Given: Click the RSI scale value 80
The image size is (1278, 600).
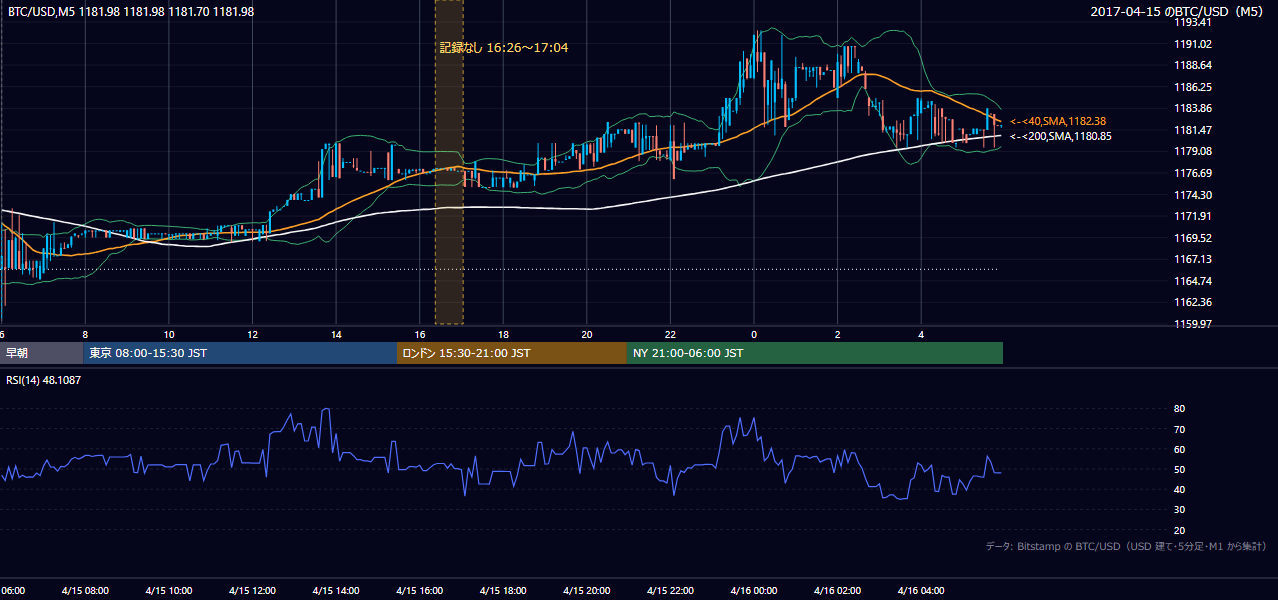Looking at the screenshot, I should point(1179,409).
